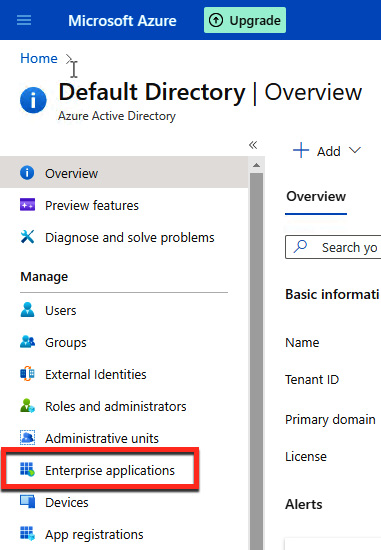381x550 pixels.
Task: Click the Upgrade arrow circle icon
Action: [x=216, y=20]
